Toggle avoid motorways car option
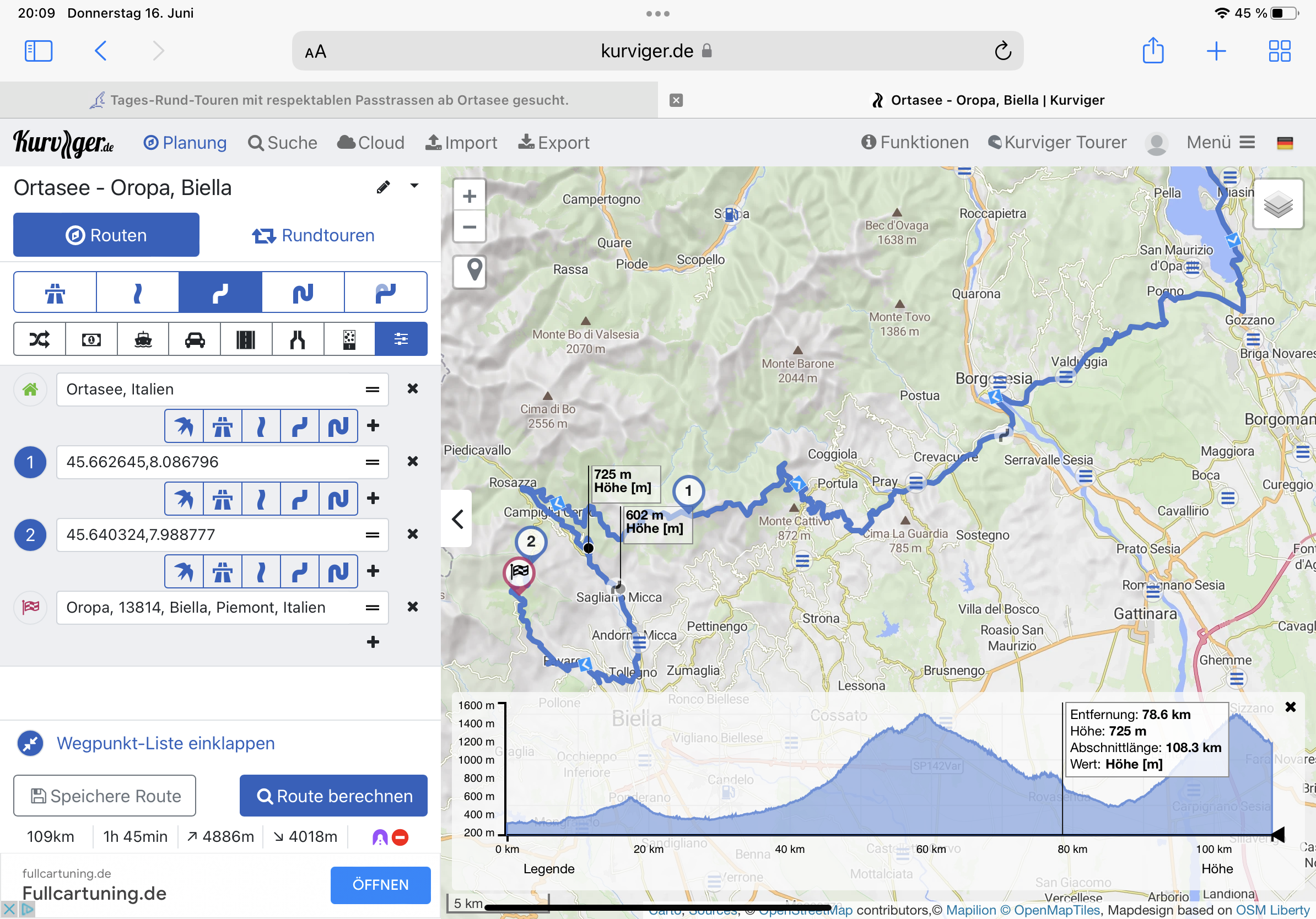This screenshot has height=919, width=1316. click(x=195, y=340)
